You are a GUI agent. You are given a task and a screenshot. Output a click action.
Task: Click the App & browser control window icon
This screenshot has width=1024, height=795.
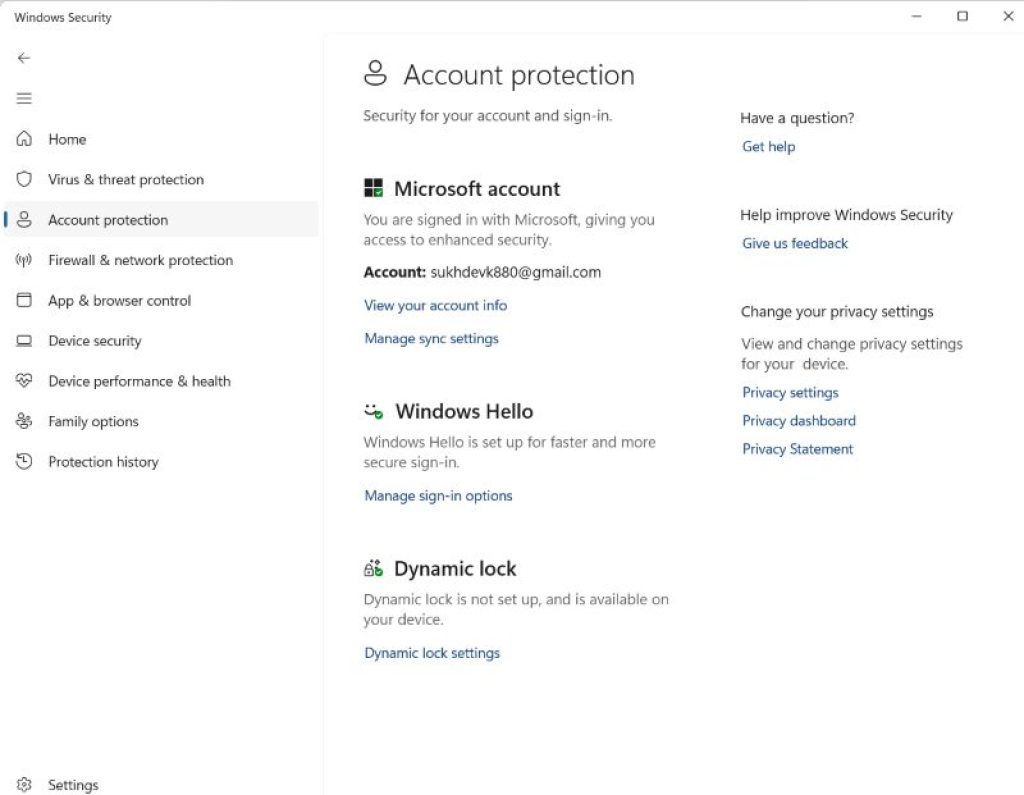pyautogui.click(x=24, y=300)
